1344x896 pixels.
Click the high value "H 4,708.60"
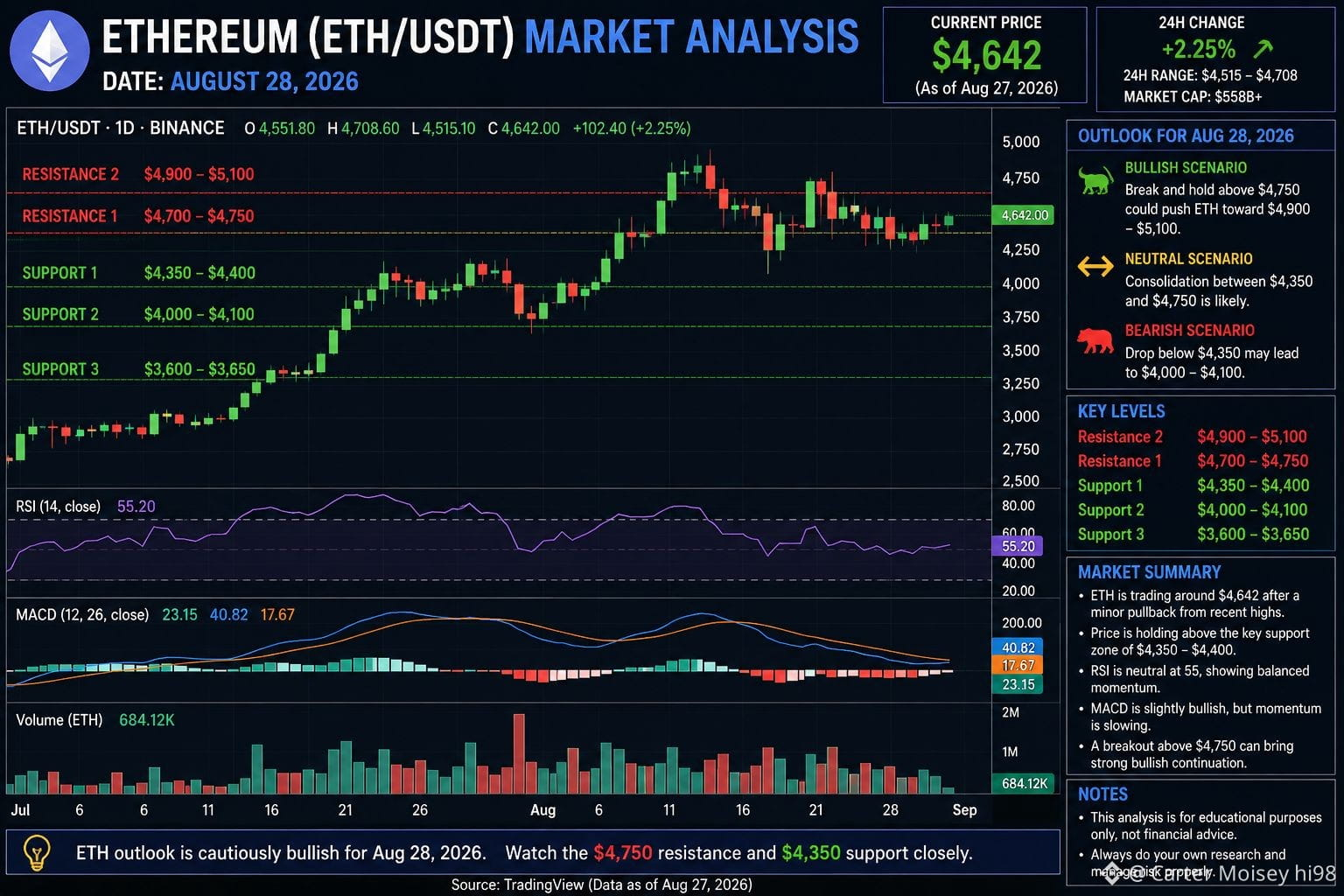click(363, 129)
